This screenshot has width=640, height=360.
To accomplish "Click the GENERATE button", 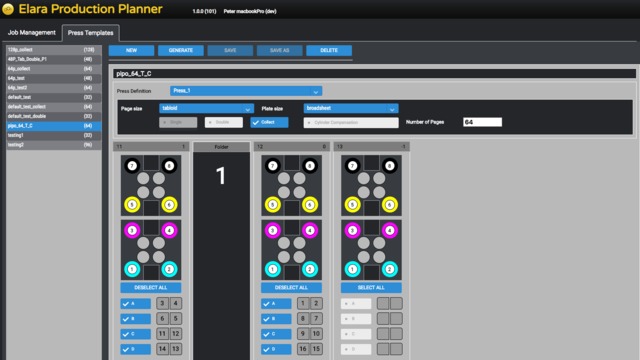I will pyautogui.click(x=181, y=50).
